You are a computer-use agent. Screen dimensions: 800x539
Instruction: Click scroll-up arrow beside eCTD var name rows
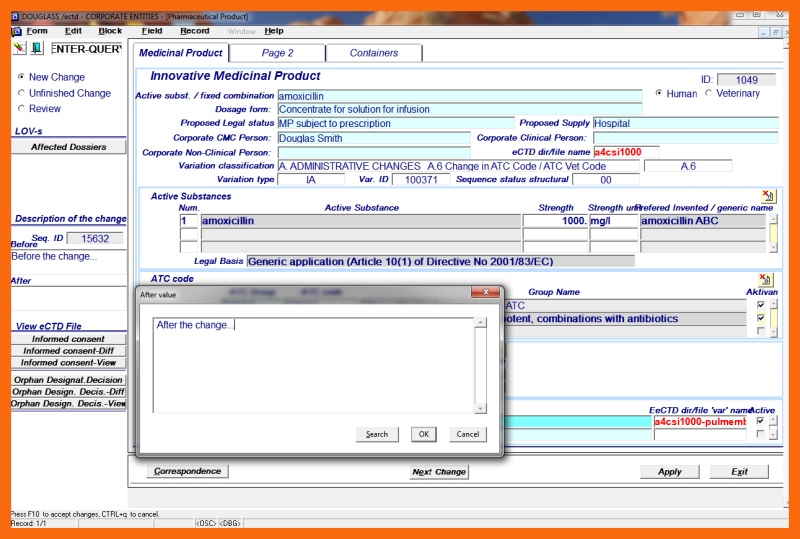click(x=773, y=421)
